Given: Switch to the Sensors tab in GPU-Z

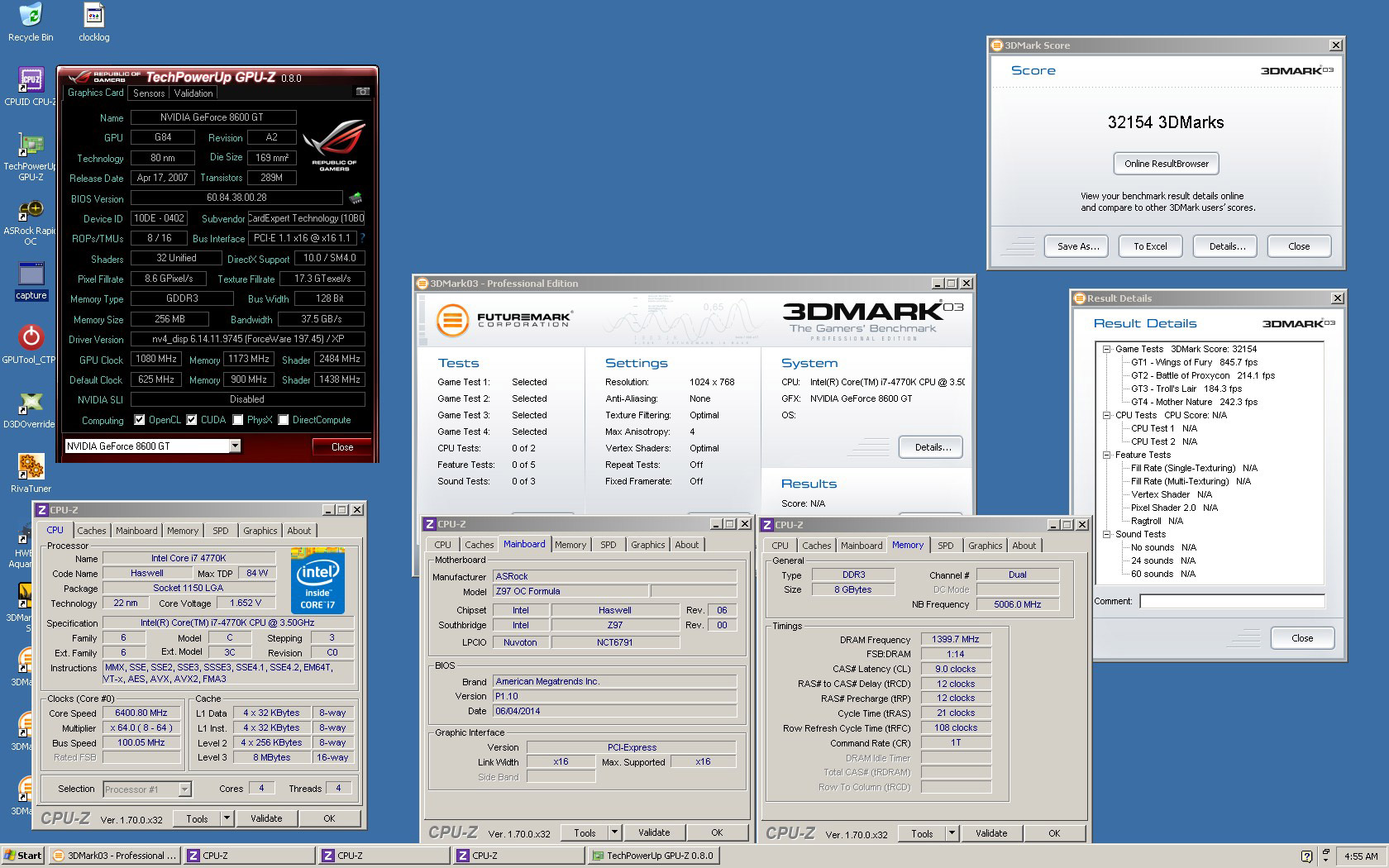Looking at the screenshot, I should (149, 93).
